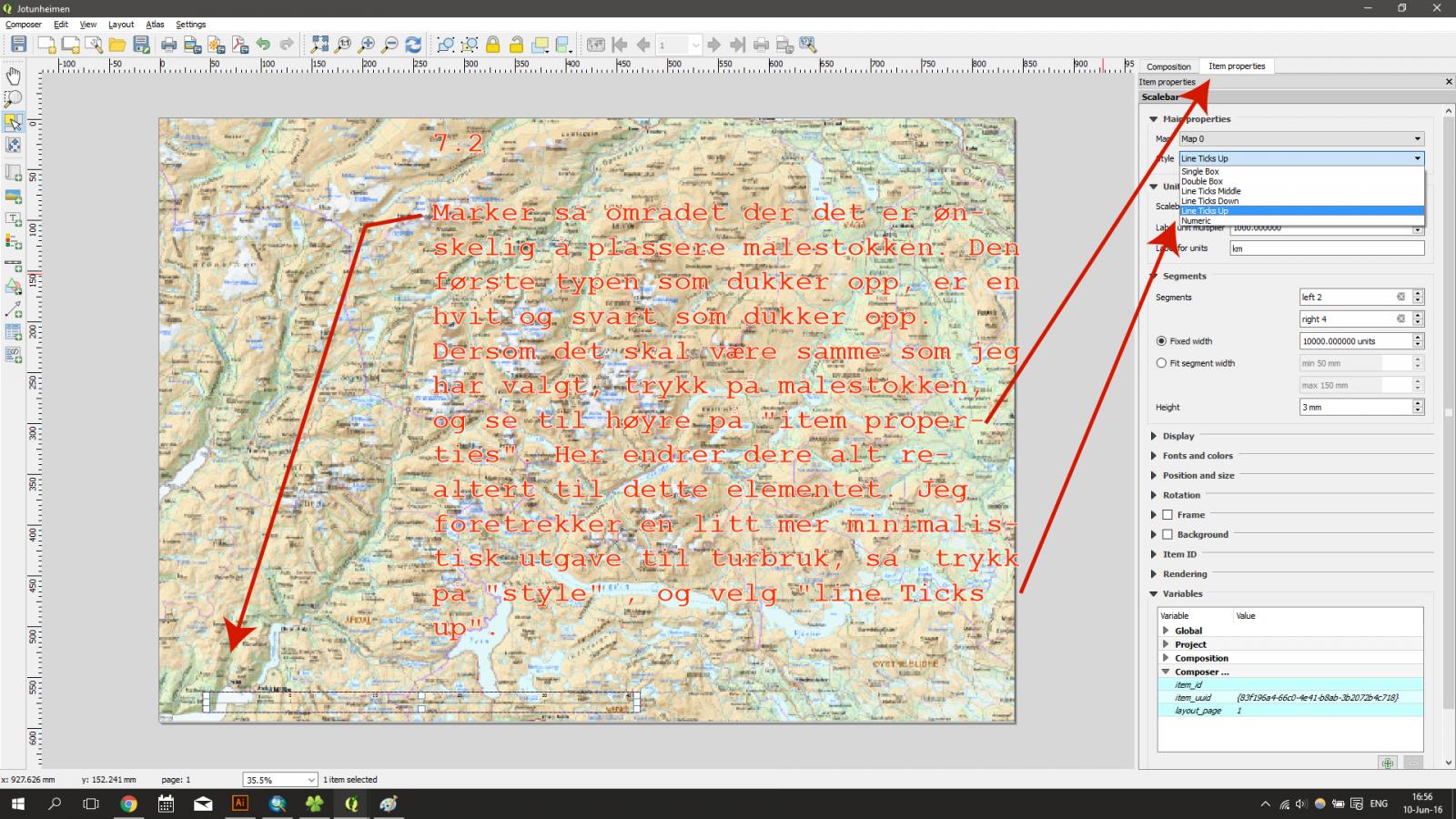Select the Fit segment width radio button
Viewport: 1456px width, 819px height.
click(1161, 363)
